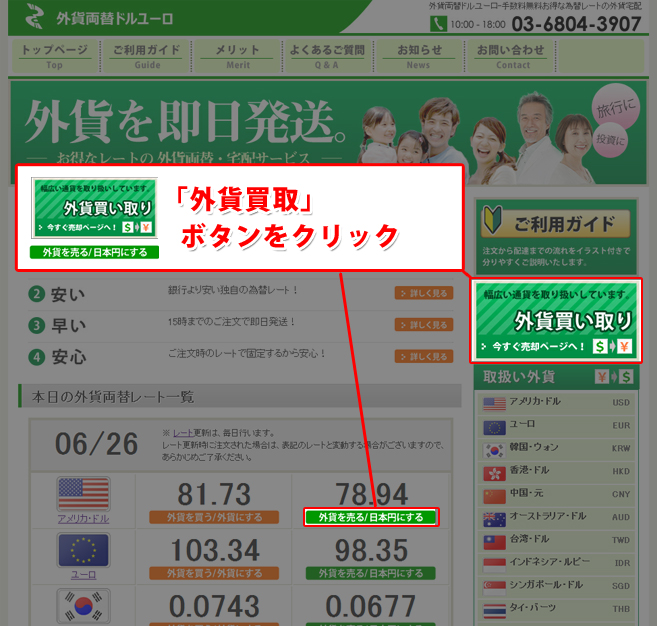The image size is (657, 626).
Task: Open the ご利用ガイド banner in sidebar
Action: pyautogui.click(x=557, y=236)
